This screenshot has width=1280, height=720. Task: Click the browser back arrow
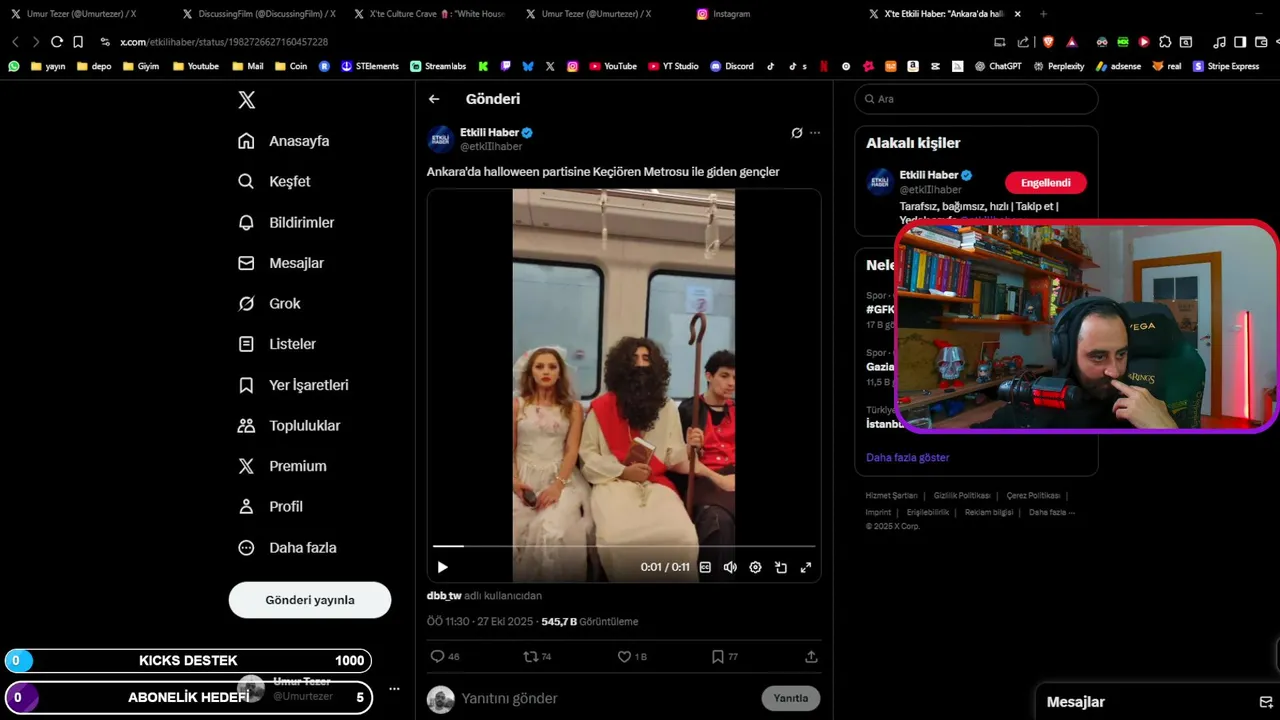pyautogui.click(x=15, y=42)
